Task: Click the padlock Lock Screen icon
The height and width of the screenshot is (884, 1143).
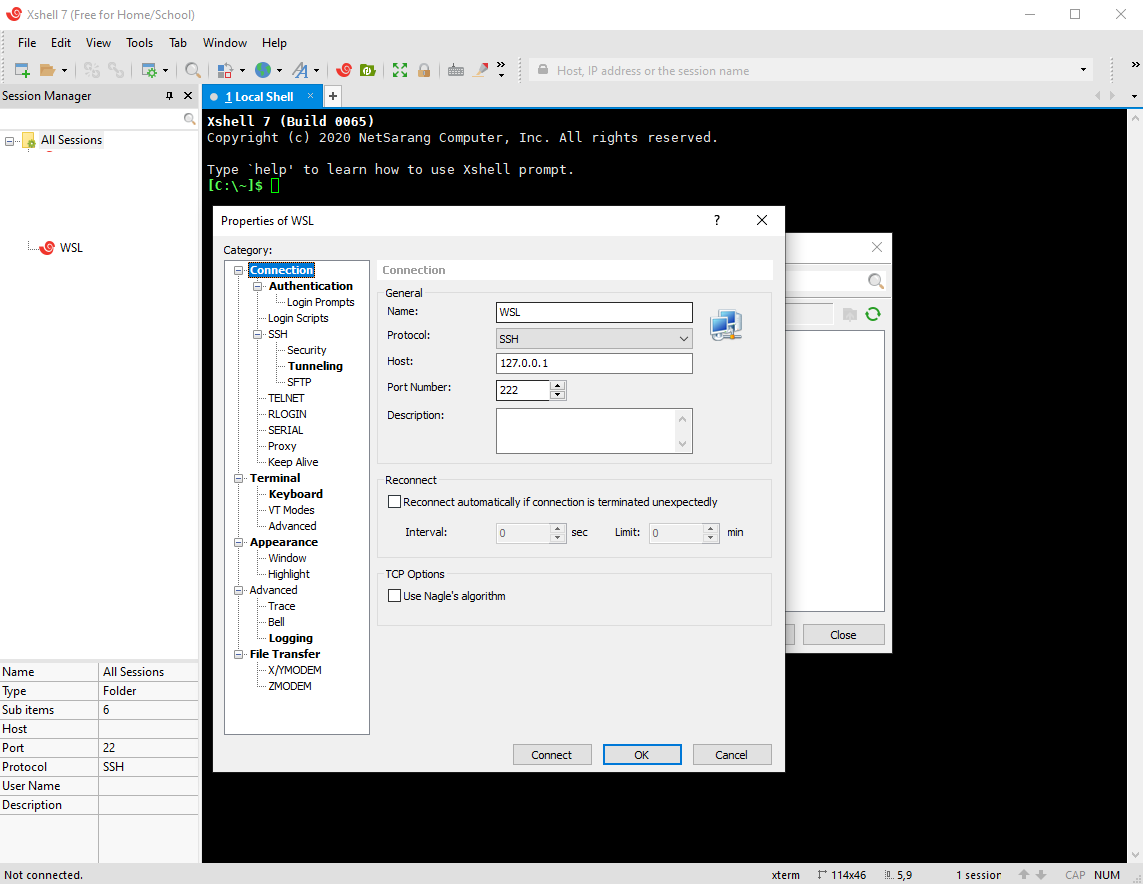Action: point(424,70)
